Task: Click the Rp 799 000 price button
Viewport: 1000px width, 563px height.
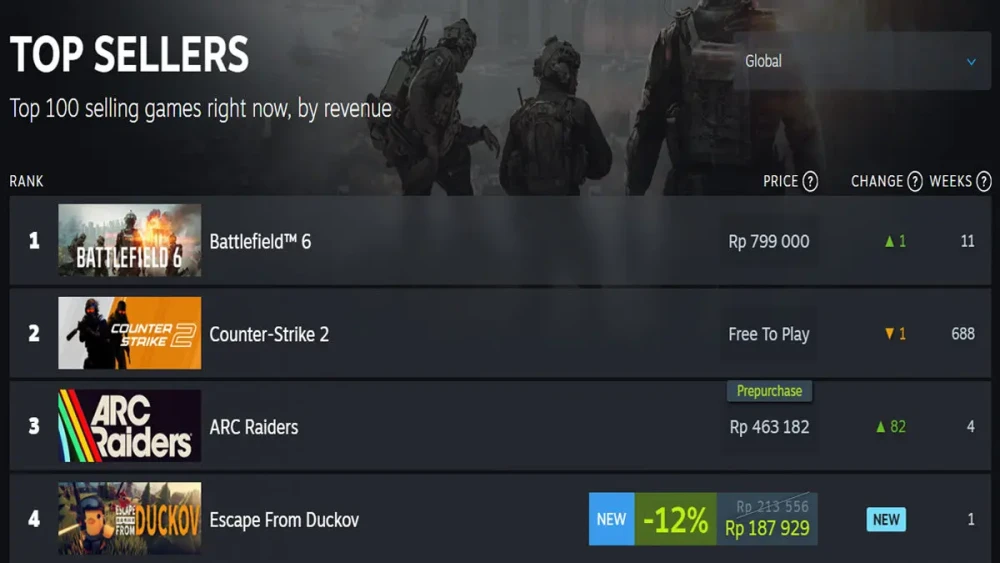Action: click(769, 242)
